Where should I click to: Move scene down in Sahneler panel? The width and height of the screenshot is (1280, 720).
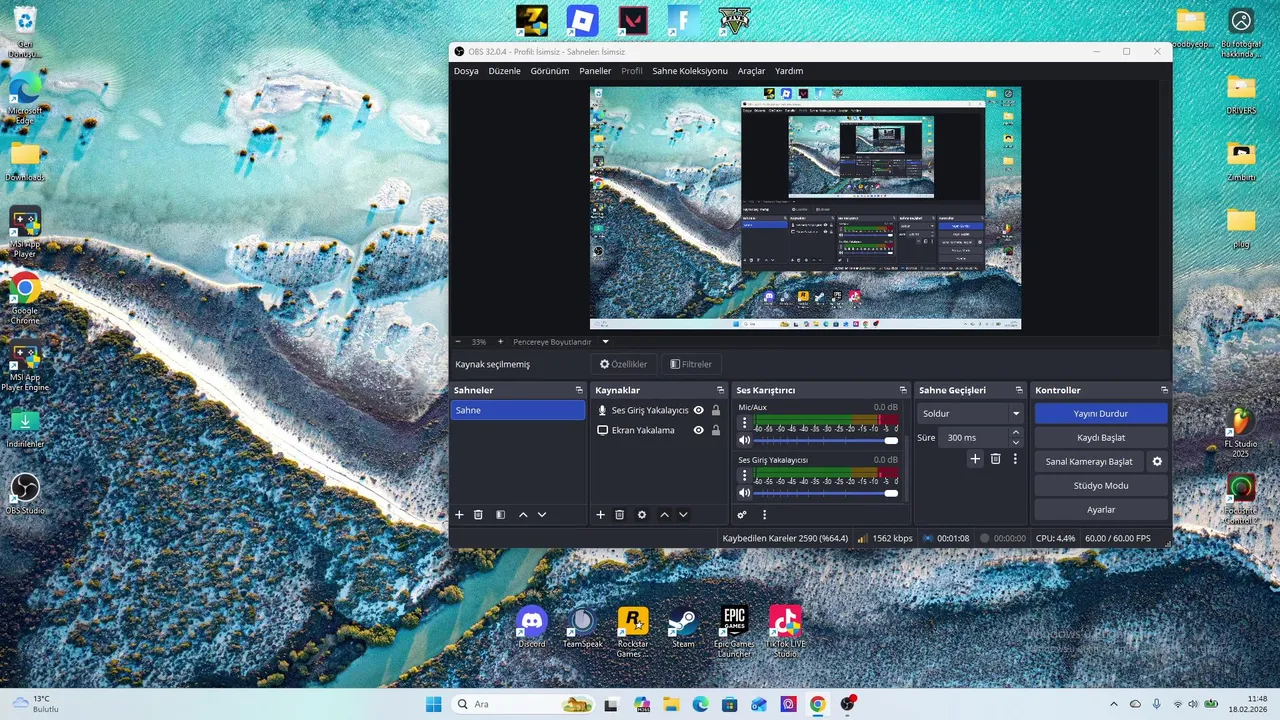pos(542,515)
